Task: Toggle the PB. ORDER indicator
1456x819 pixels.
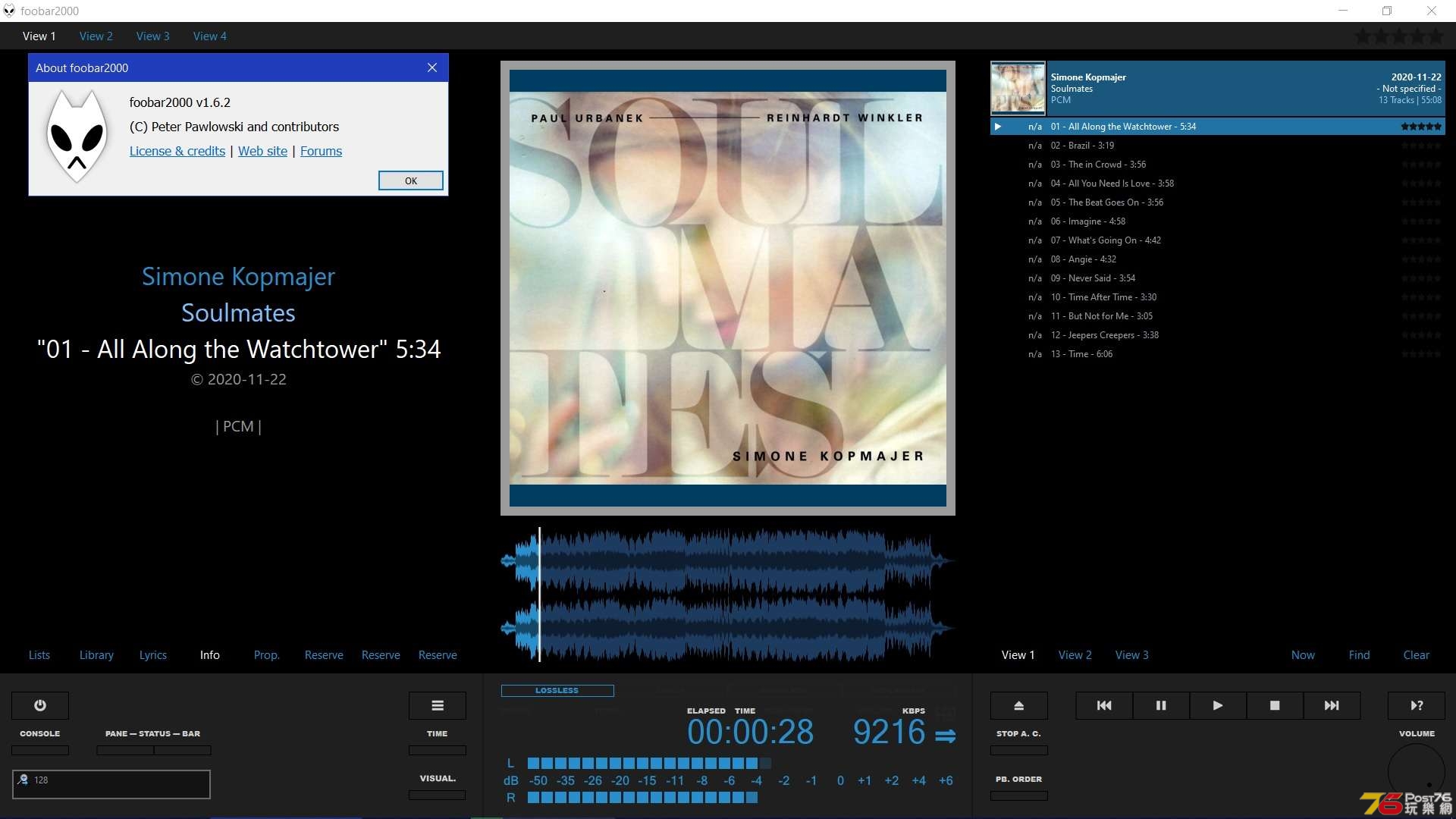Action: (x=1019, y=795)
